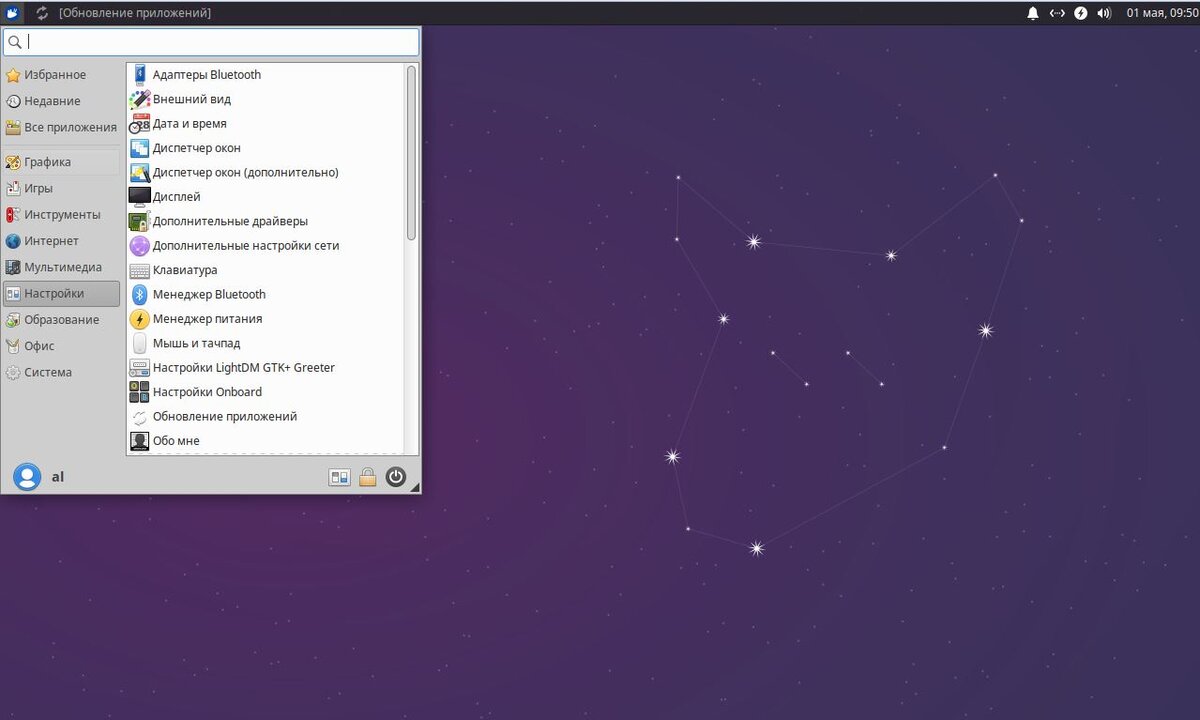Click the notifications bell in the tray
The width and height of the screenshot is (1200, 720).
1033,13
